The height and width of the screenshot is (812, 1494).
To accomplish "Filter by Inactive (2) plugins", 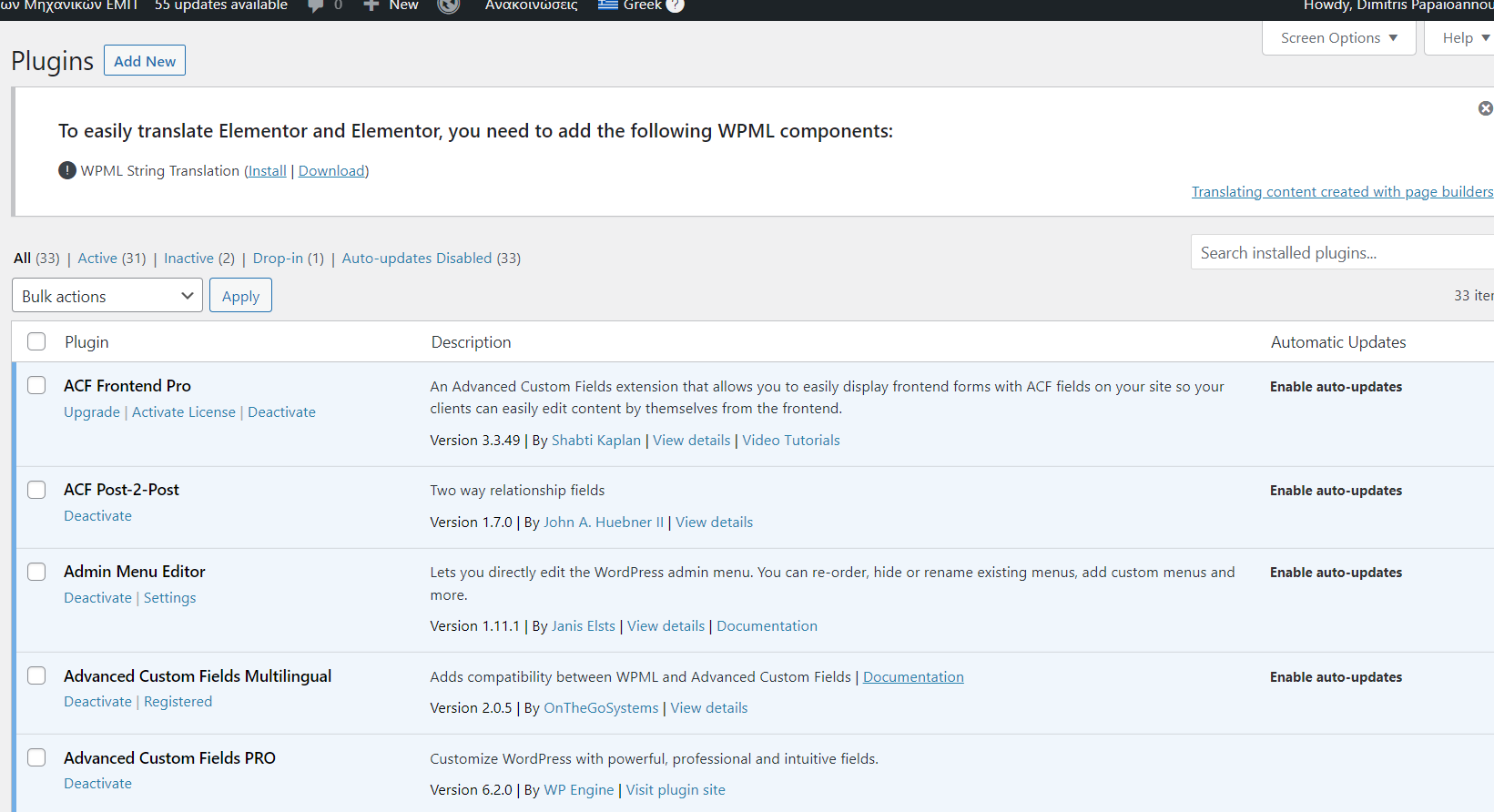I will (x=199, y=259).
